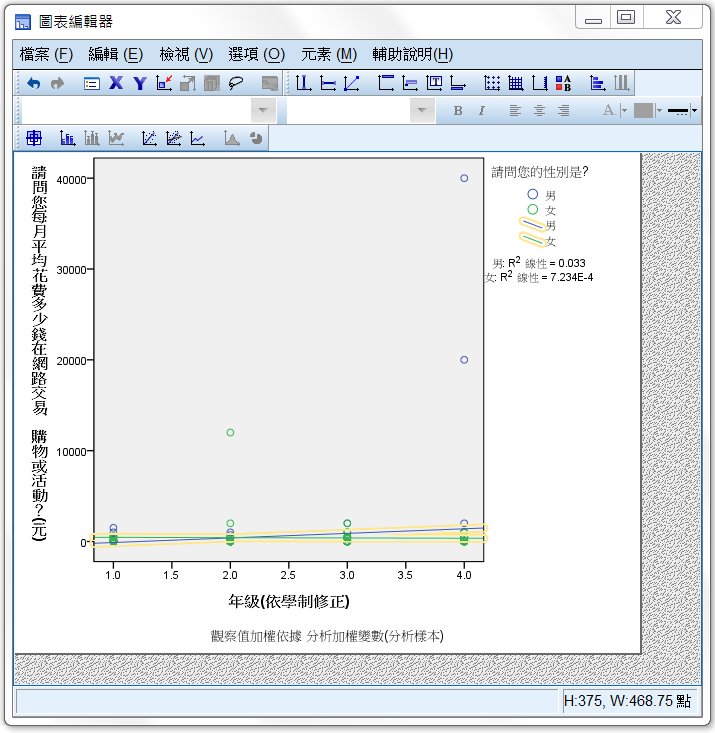Open the line style dropdown arrow
The height and width of the screenshot is (733, 715).
[x=695, y=111]
